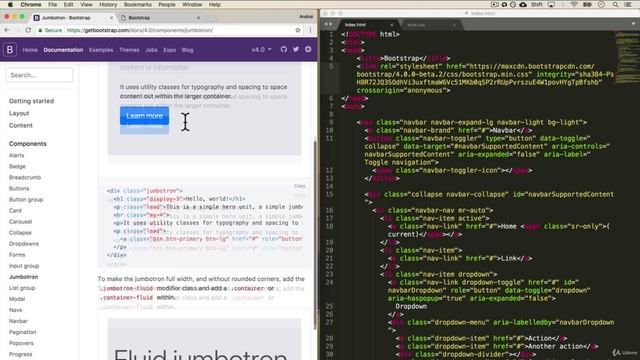Open Examples in Bootstrap navbar
This screenshot has height=360, width=640.
pos(101,50)
